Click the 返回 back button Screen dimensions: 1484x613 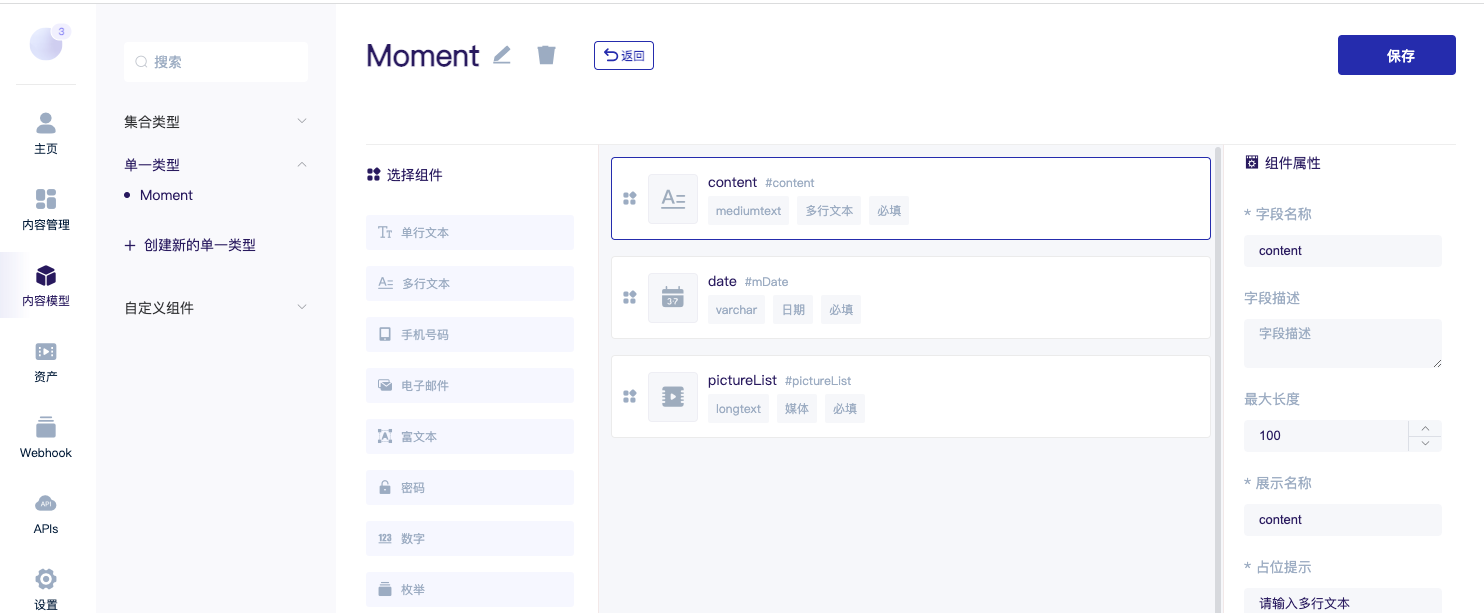[624, 55]
